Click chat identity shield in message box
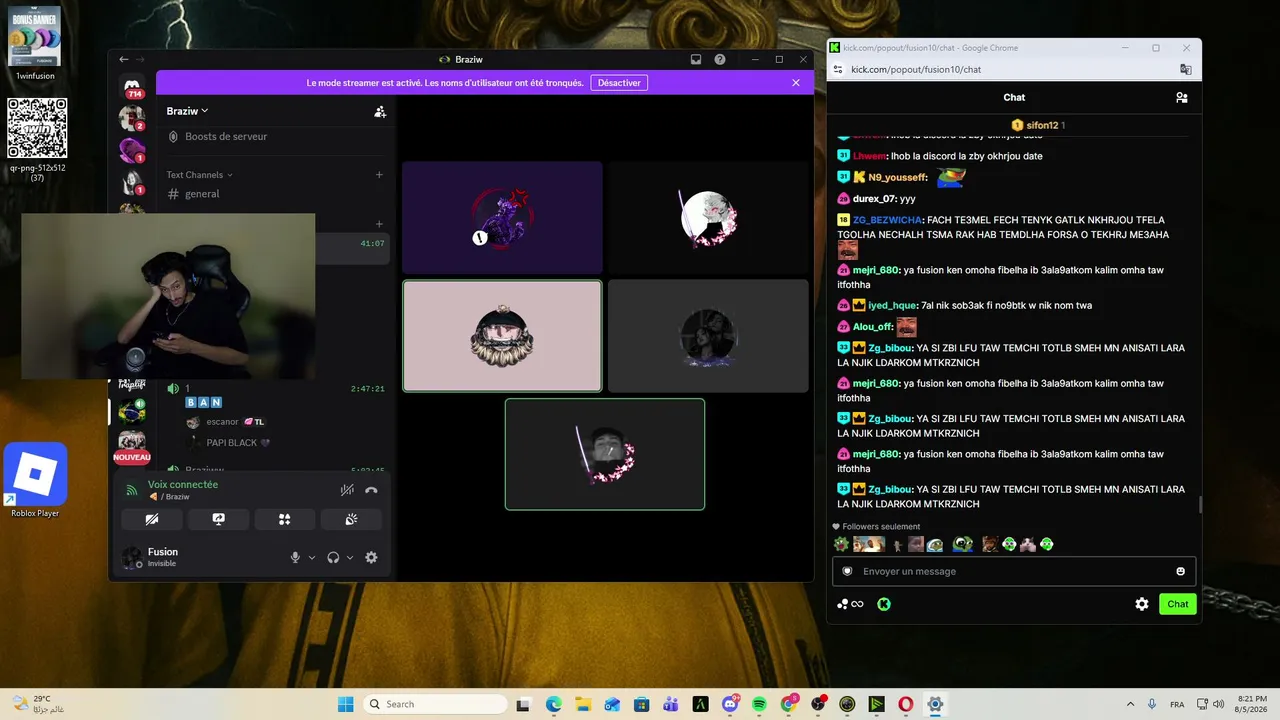The width and height of the screenshot is (1280, 720). (x=848, y=571)
